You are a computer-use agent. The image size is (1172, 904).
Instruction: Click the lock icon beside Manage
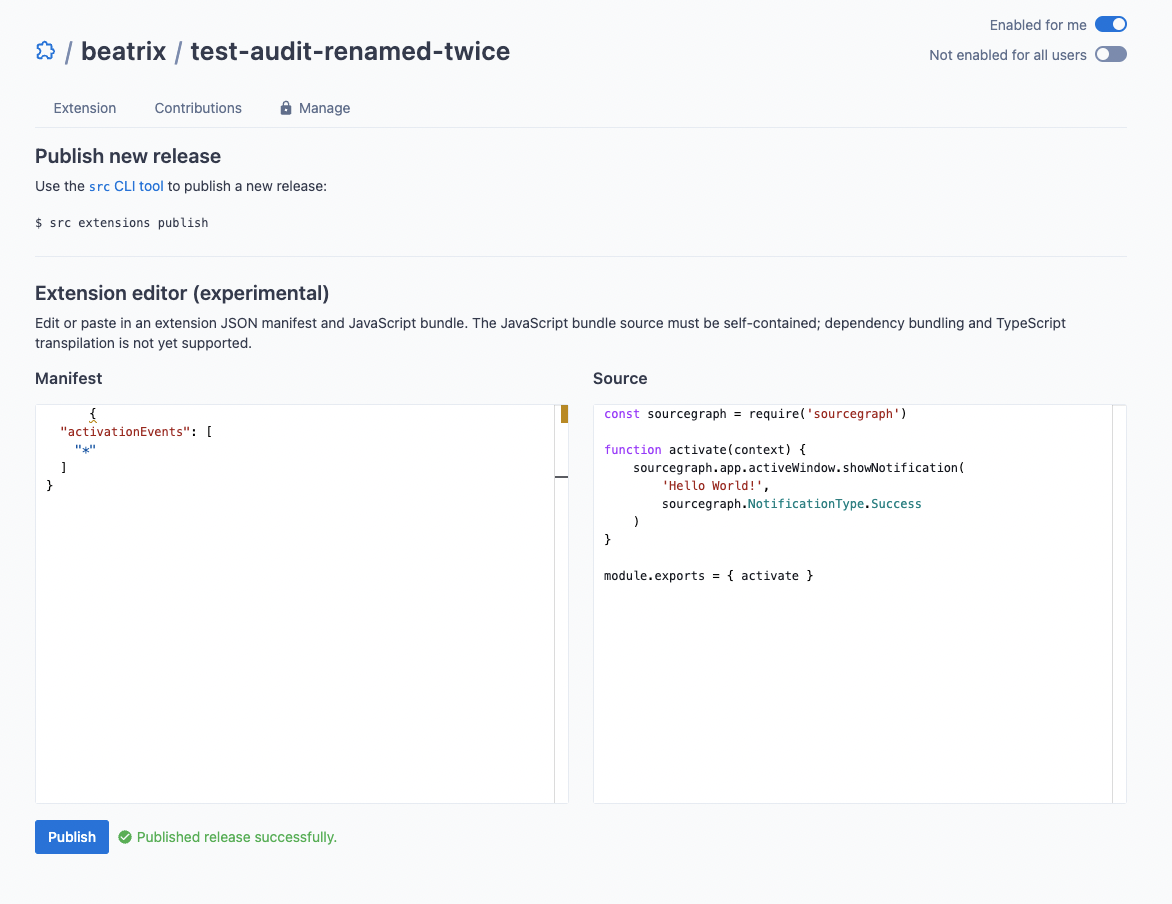(286, 108)
